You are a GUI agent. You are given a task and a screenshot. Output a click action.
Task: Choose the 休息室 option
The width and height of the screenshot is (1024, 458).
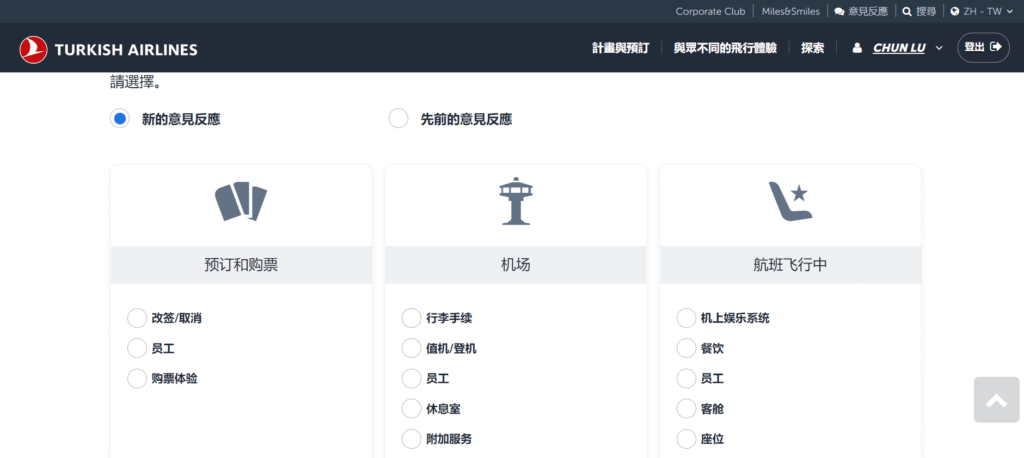tap(411, 409)
